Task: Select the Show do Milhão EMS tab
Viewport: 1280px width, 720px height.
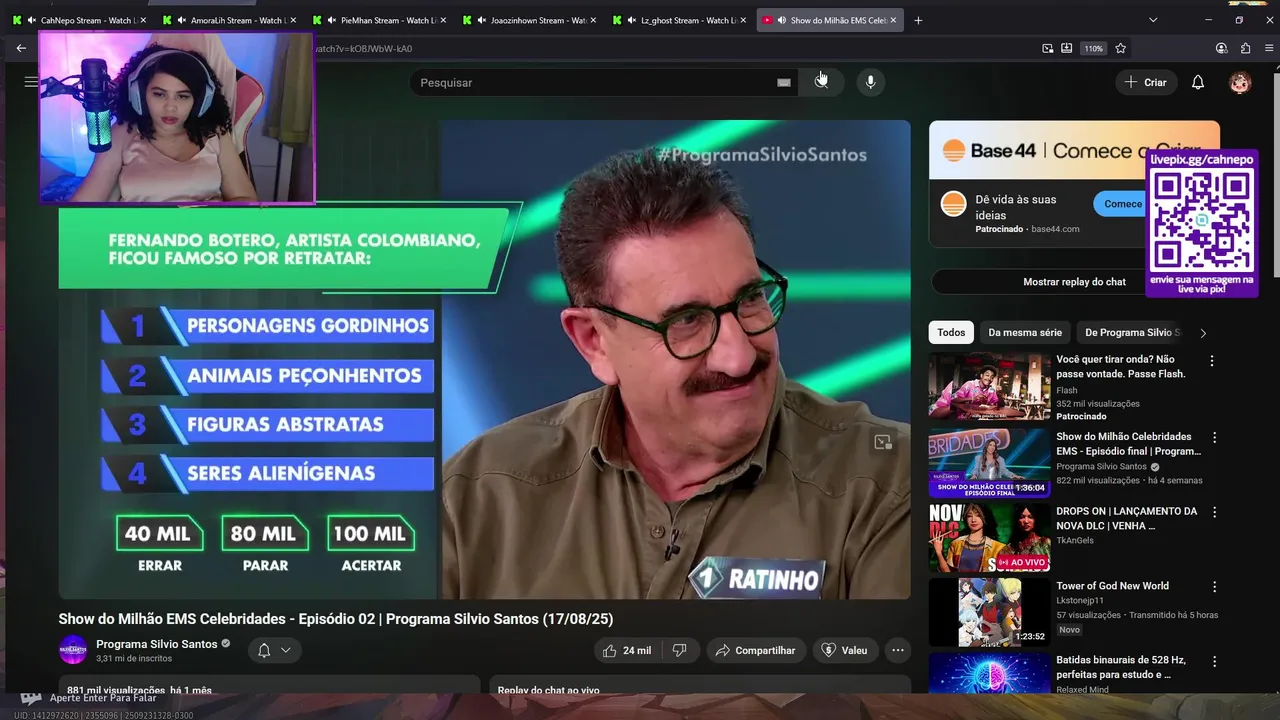Action: click(829, 20)
